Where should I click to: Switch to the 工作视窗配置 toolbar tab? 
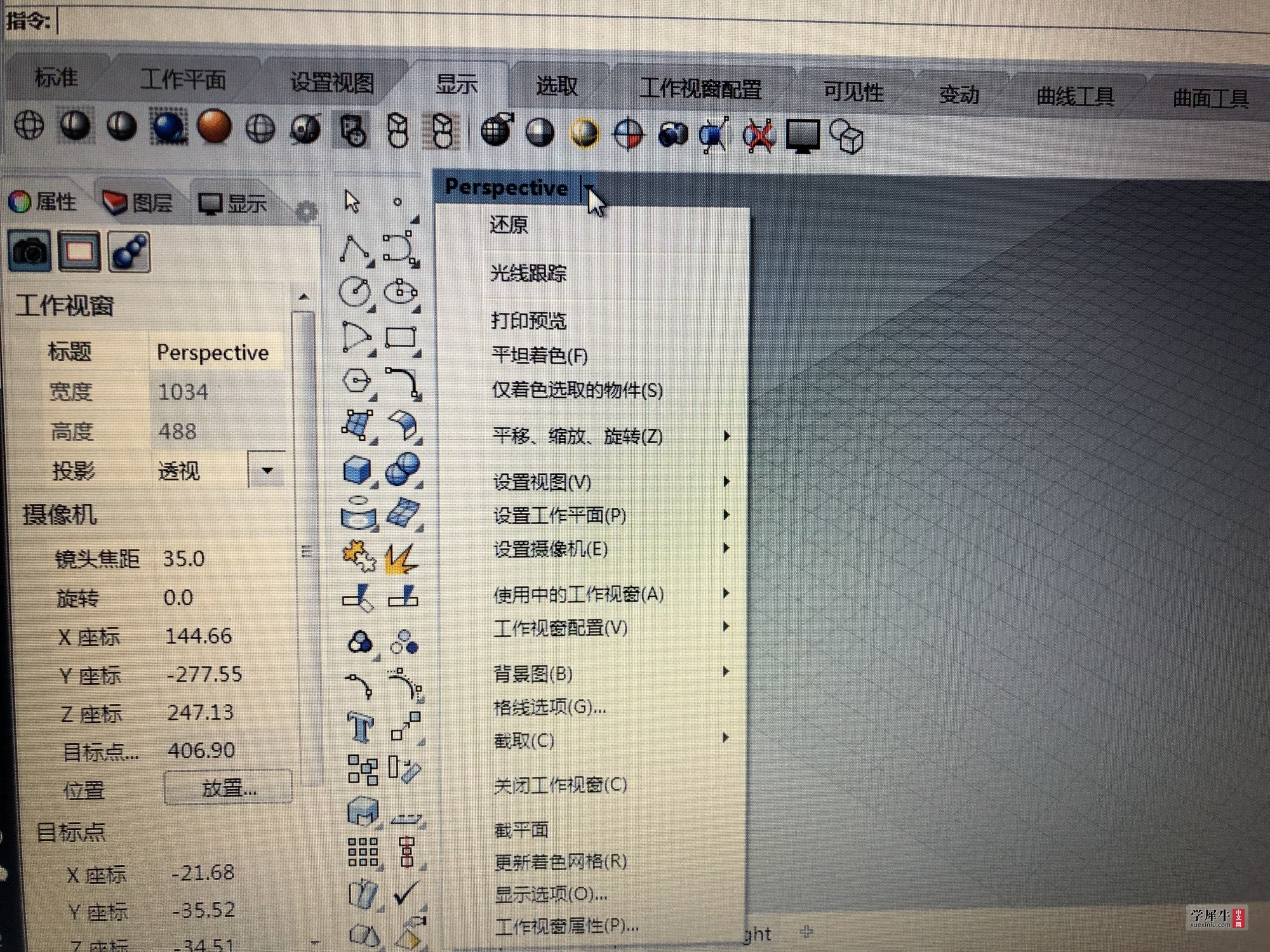pos(700,89)
